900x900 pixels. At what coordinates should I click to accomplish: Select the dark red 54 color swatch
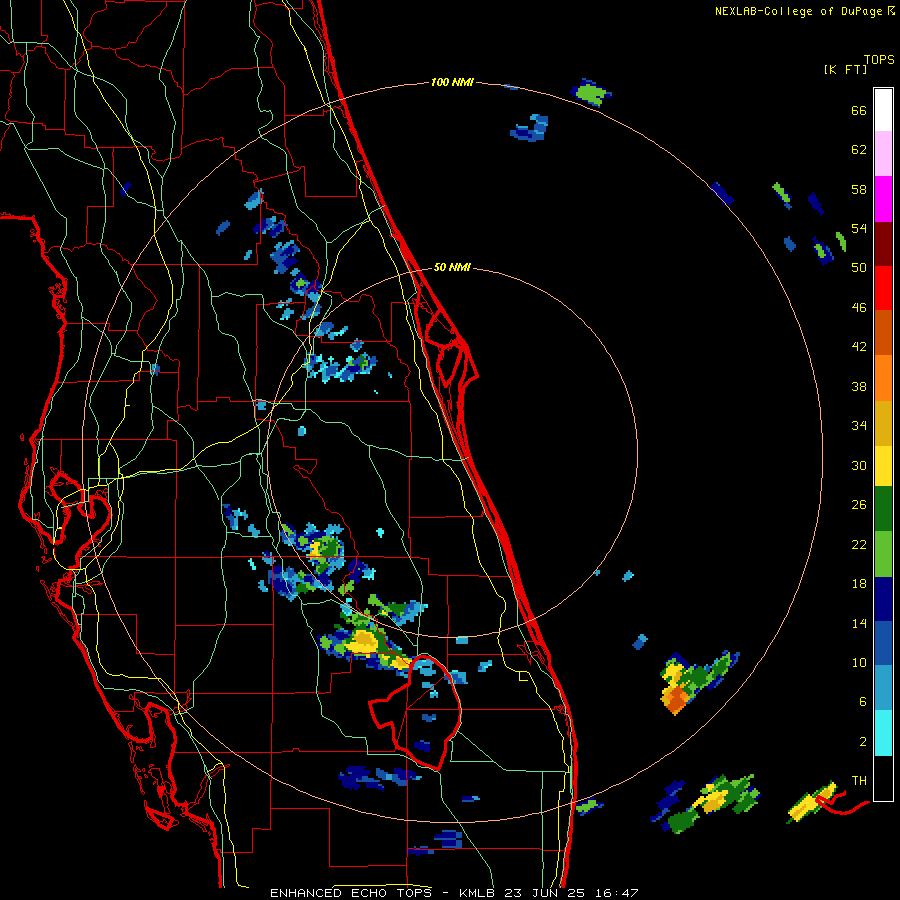883,244
